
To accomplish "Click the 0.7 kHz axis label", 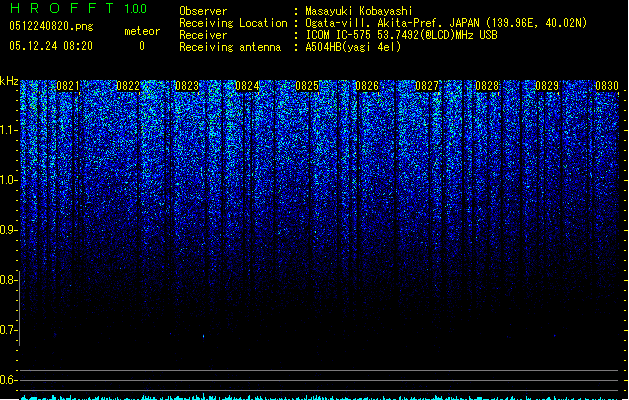I will (8, 330).
